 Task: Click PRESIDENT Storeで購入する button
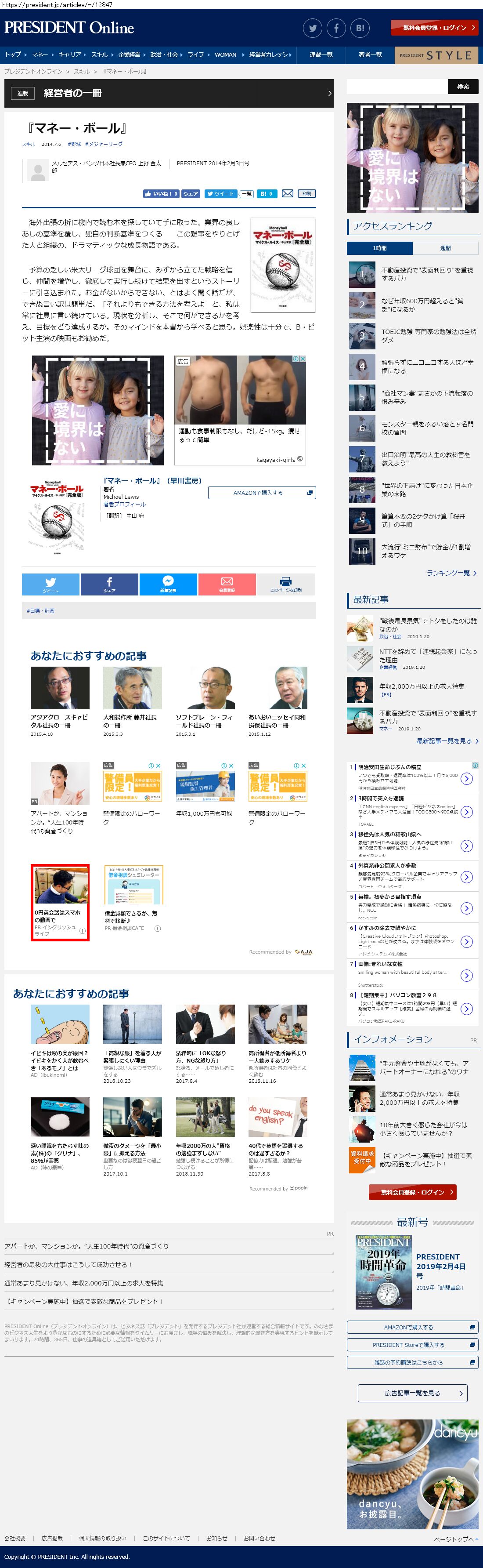(412, 1345)
